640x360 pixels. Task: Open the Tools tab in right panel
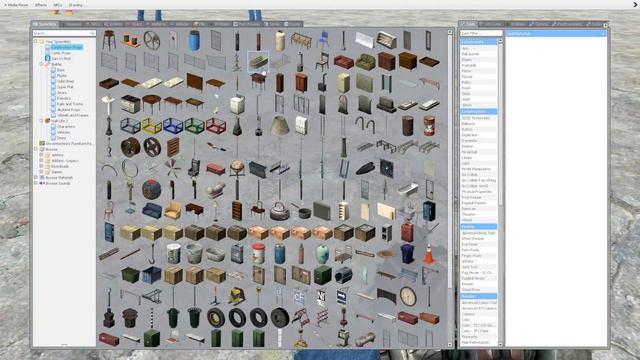coord(468,24)
